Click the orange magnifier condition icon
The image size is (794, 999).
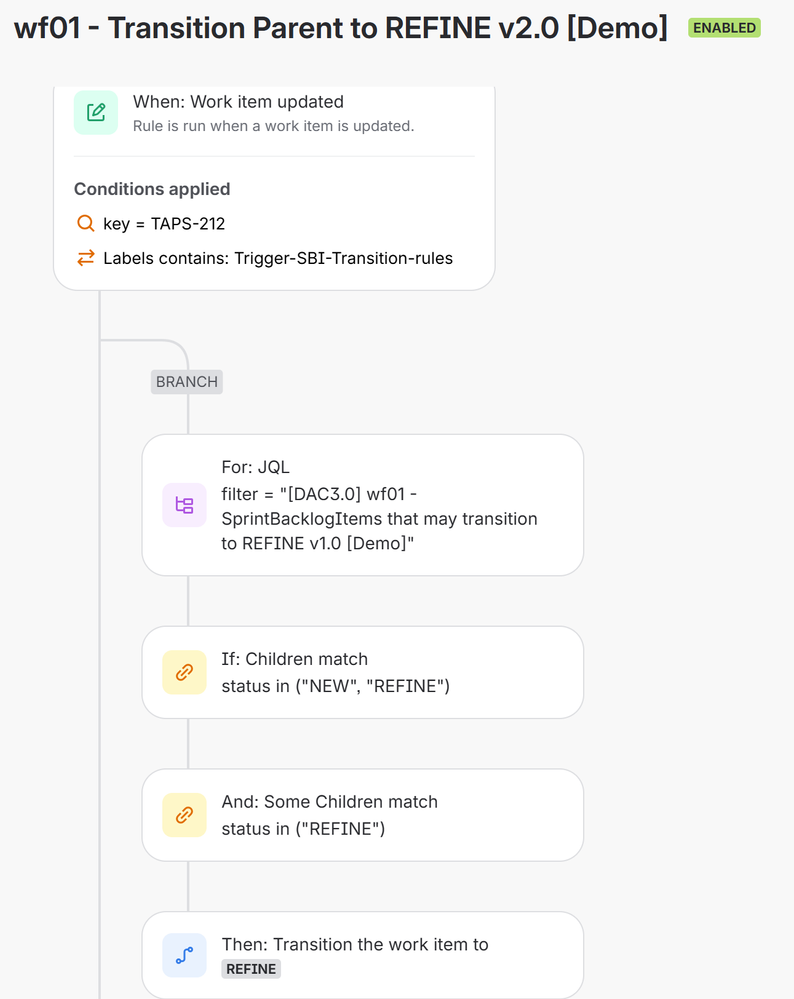[x=85, y=223]
